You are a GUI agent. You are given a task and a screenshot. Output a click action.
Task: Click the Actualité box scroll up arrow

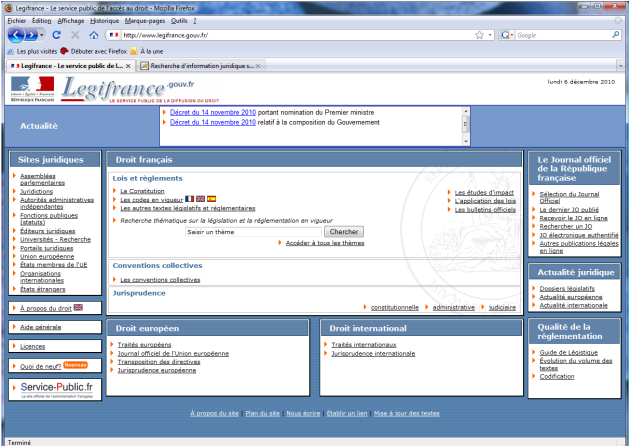[466, 111]
